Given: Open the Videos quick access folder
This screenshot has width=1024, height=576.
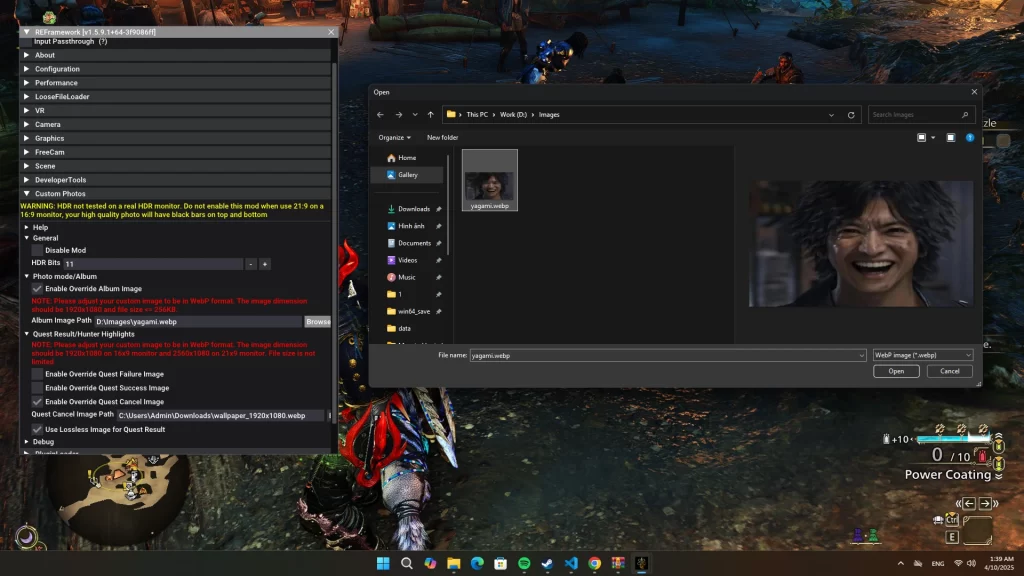Looking at the screenshot, I should pyautogui.click(x=408, y=260).
